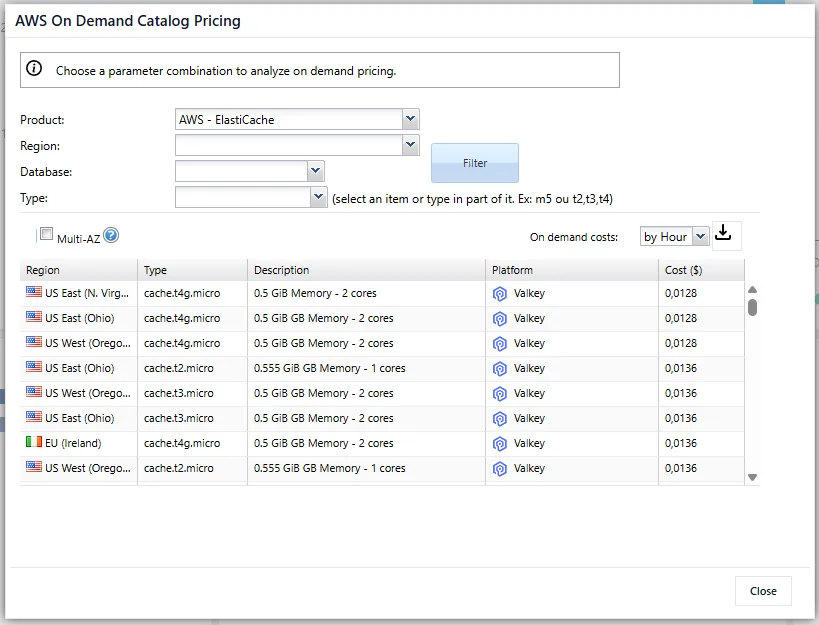Click the Close button
Screen dimensions: 819x625
click(763, 591)
